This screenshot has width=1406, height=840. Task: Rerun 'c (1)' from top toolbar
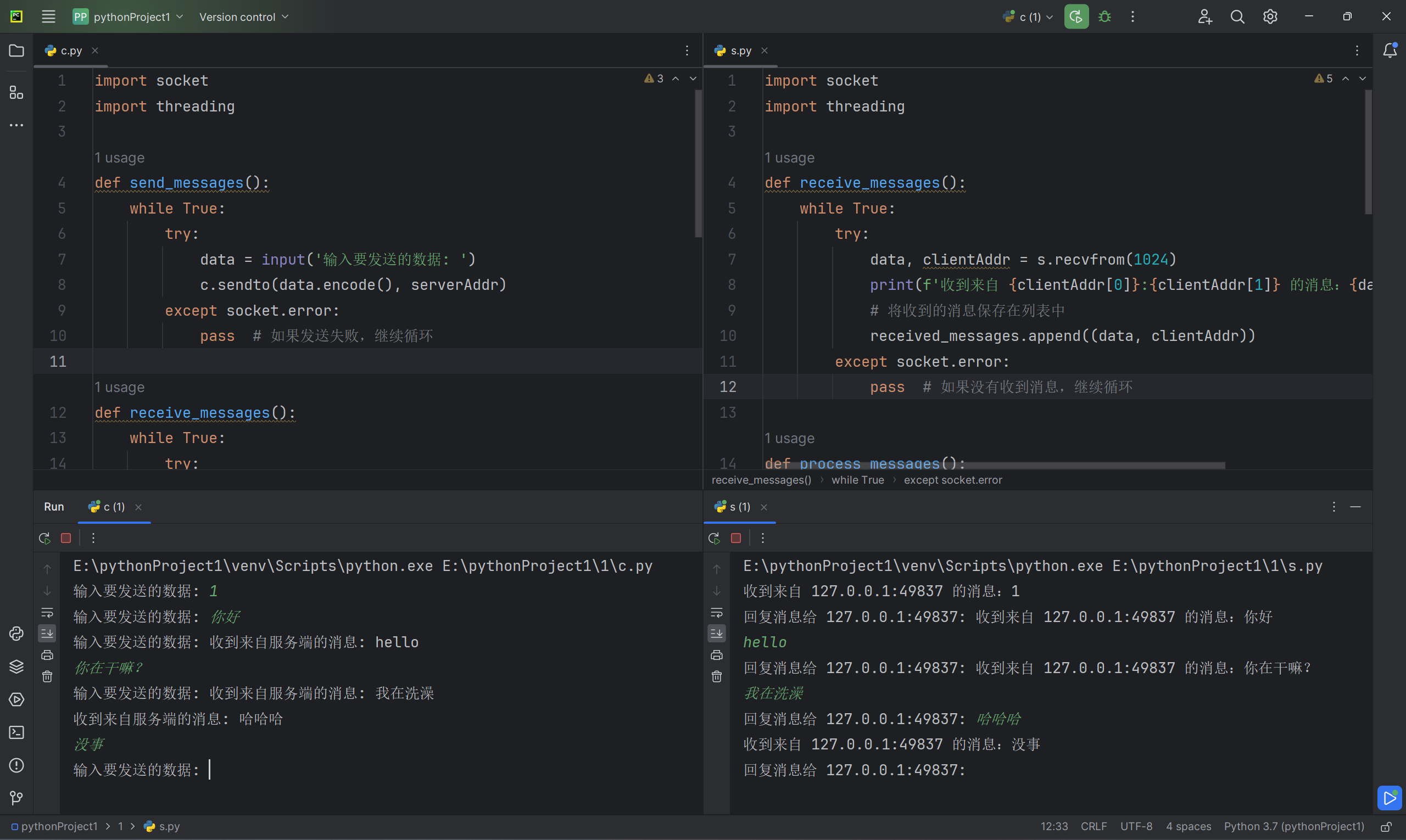point(1076,17)
